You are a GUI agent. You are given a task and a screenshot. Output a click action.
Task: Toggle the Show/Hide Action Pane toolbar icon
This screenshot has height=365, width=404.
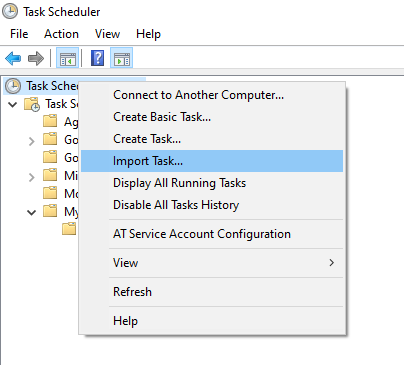pyautogui.click(x=122, y=58)
